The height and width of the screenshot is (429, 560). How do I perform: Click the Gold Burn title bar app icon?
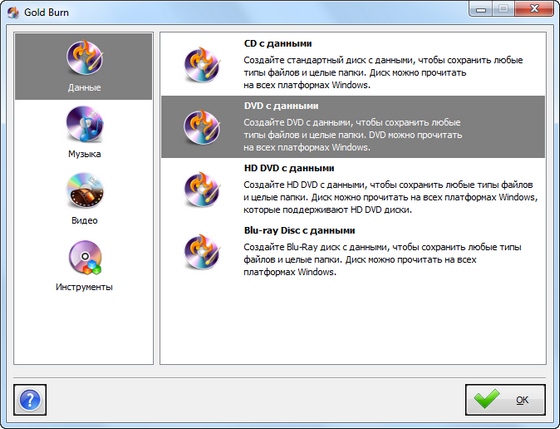tap(13, 13)
